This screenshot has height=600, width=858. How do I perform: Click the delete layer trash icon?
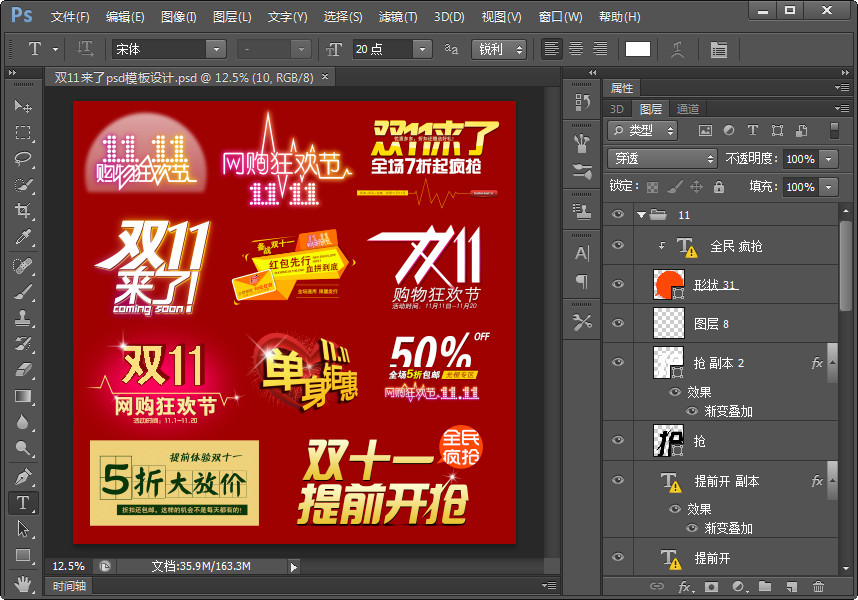click(x=819, y=587)
